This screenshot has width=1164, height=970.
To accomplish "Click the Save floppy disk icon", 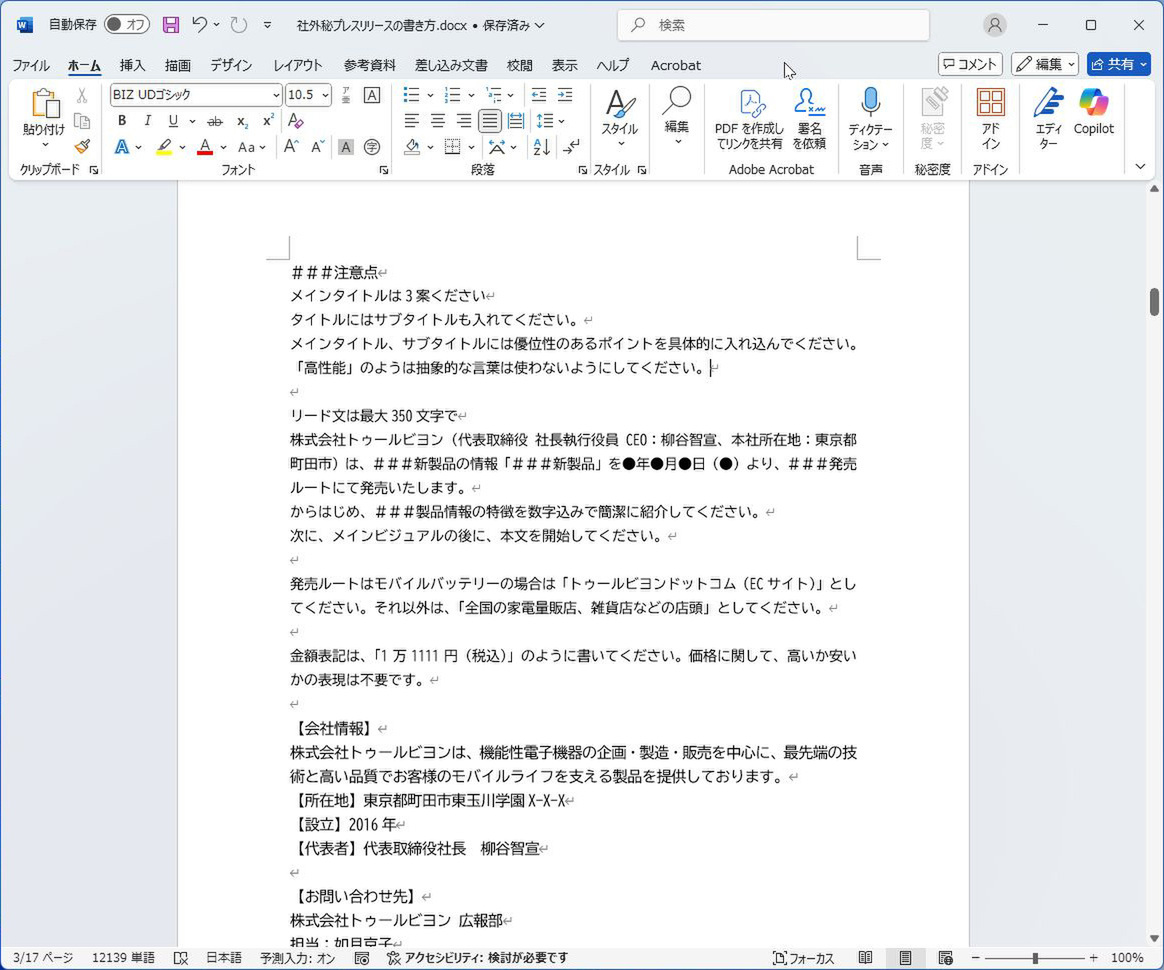I will pos(171,25).
